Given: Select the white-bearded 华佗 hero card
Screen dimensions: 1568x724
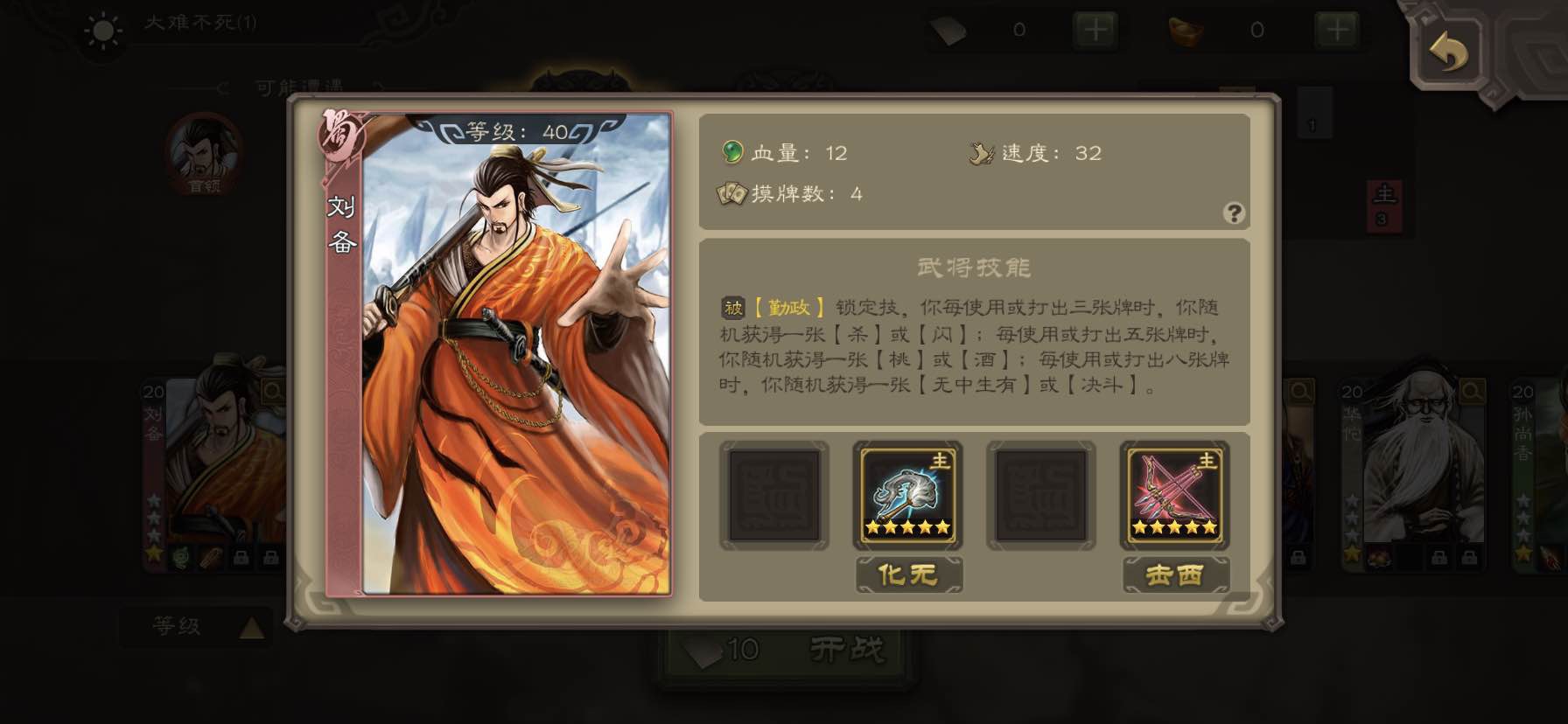Looking at the screenshot, I should coord(1413,473).
